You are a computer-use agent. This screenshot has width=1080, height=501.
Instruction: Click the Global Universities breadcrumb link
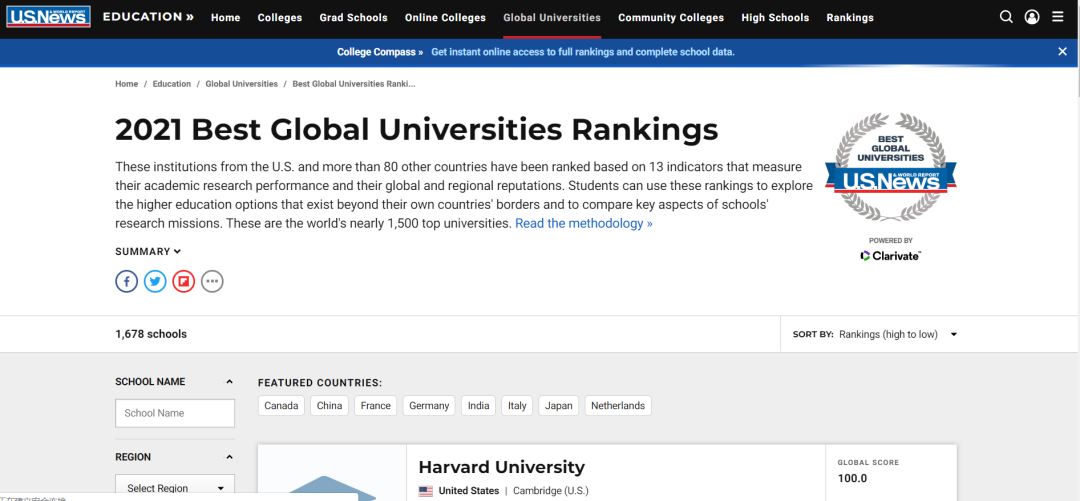coord(242,84)
